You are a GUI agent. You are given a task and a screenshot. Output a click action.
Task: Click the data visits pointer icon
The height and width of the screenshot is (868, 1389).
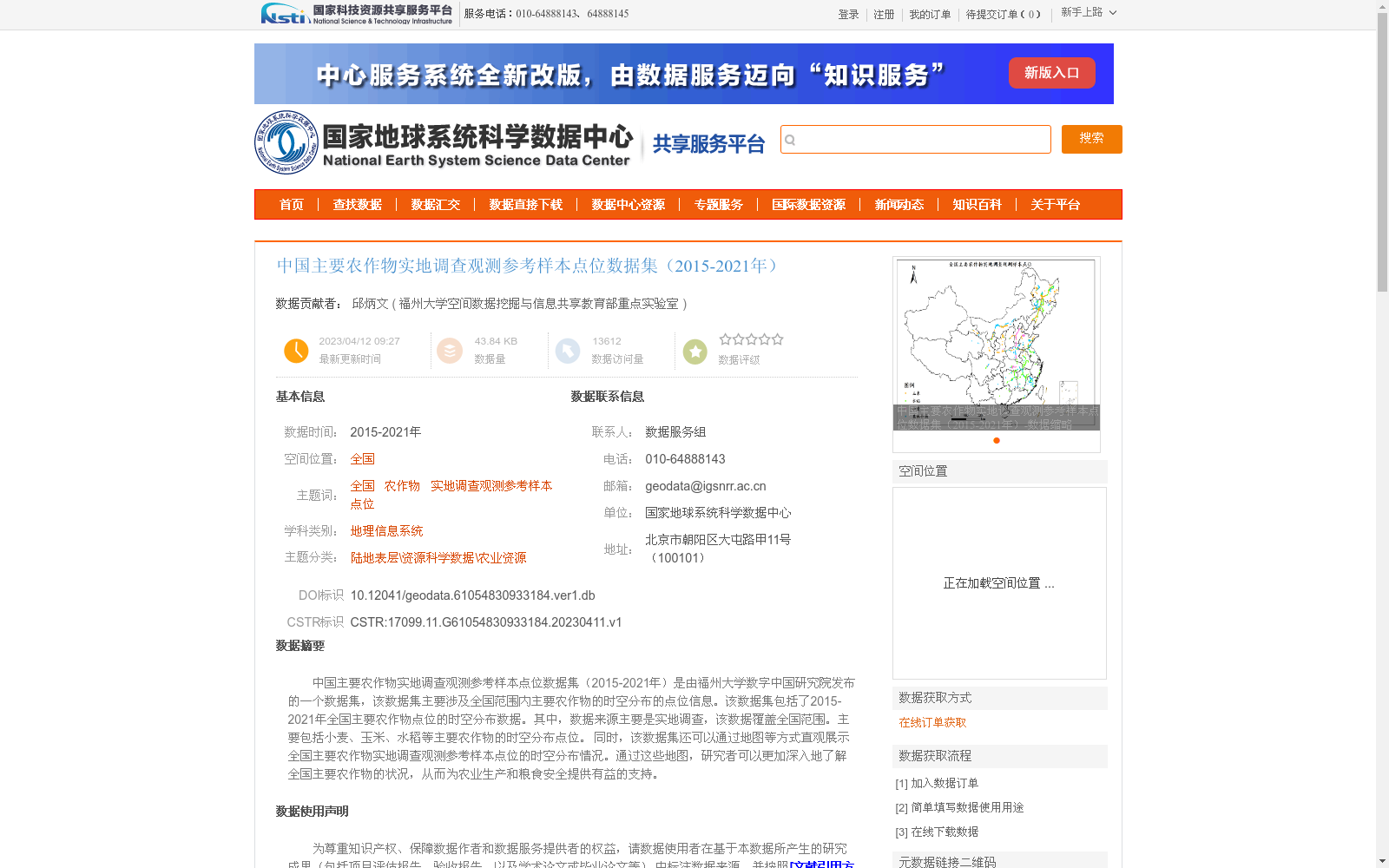[568, 351]
